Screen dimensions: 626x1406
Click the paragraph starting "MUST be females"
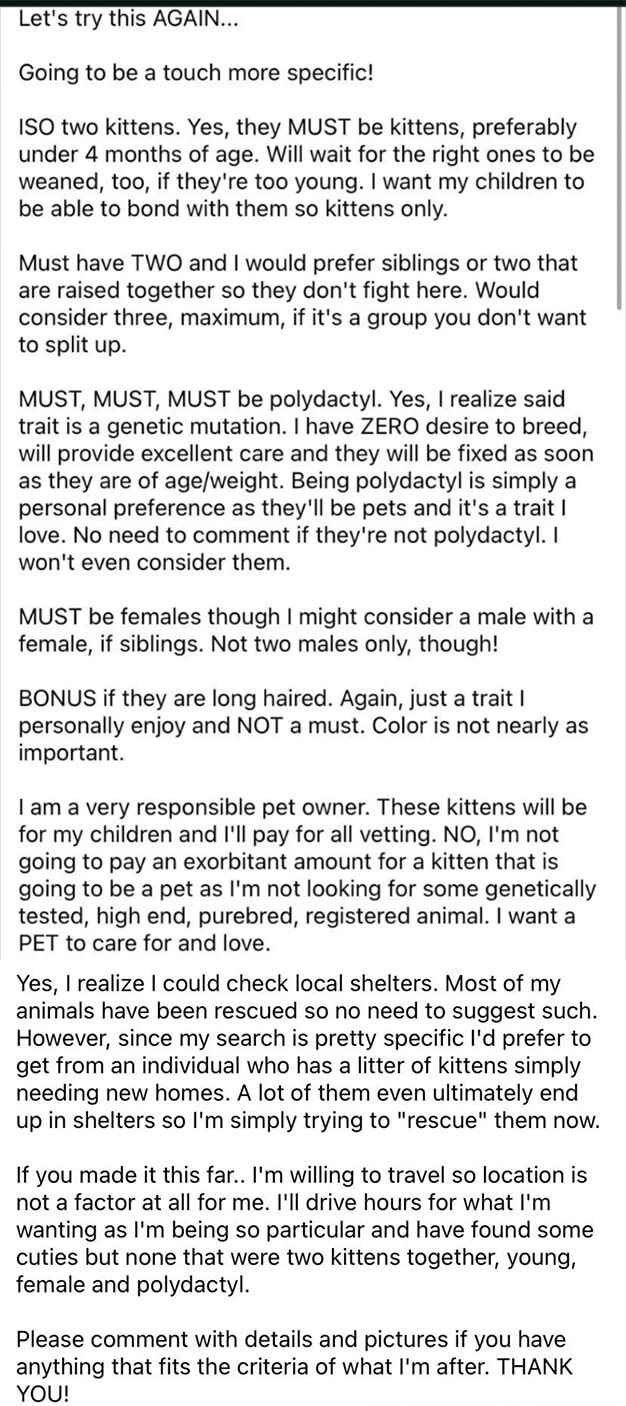(306, 629)
